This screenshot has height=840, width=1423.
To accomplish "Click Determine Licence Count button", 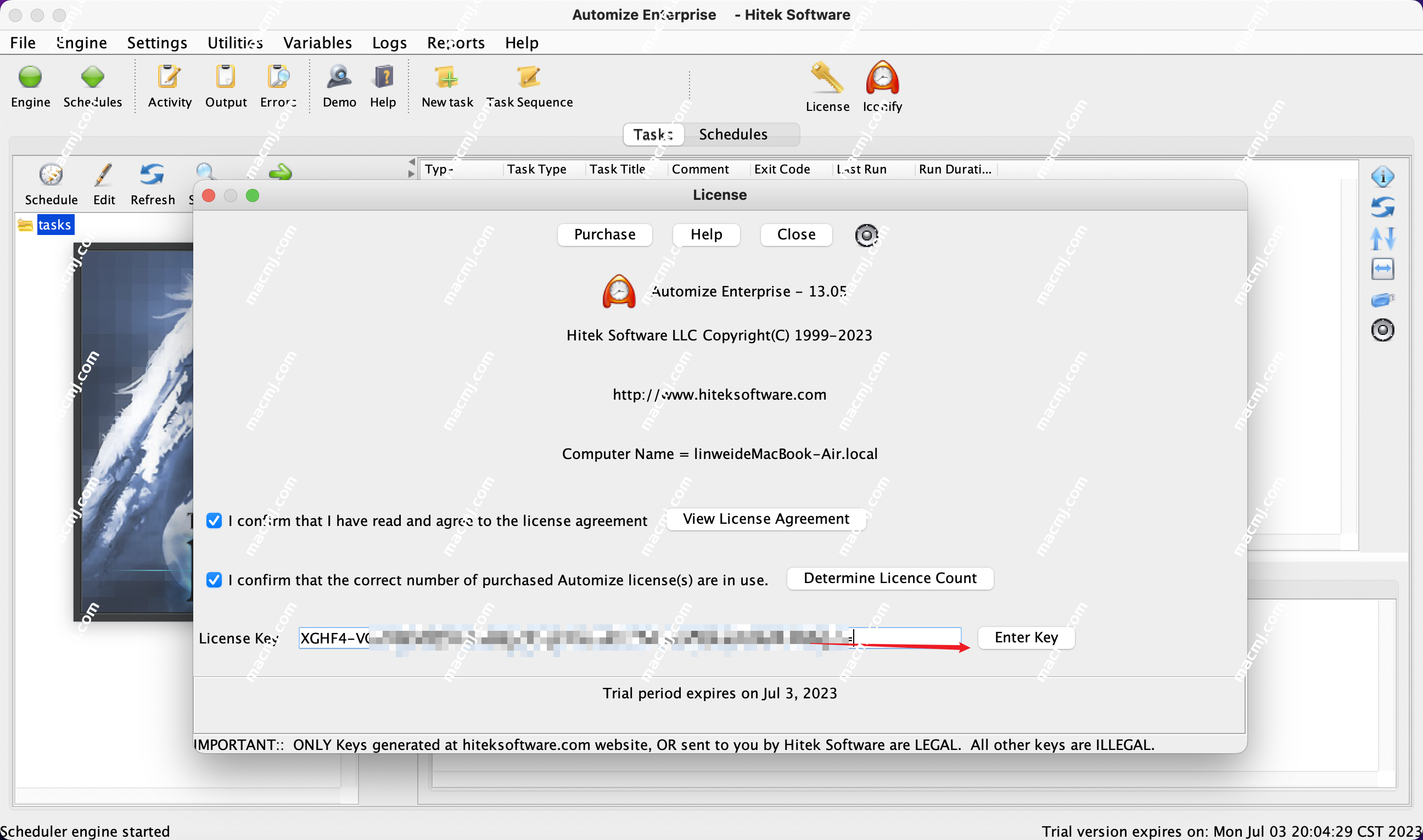I will tap(890, 578).
